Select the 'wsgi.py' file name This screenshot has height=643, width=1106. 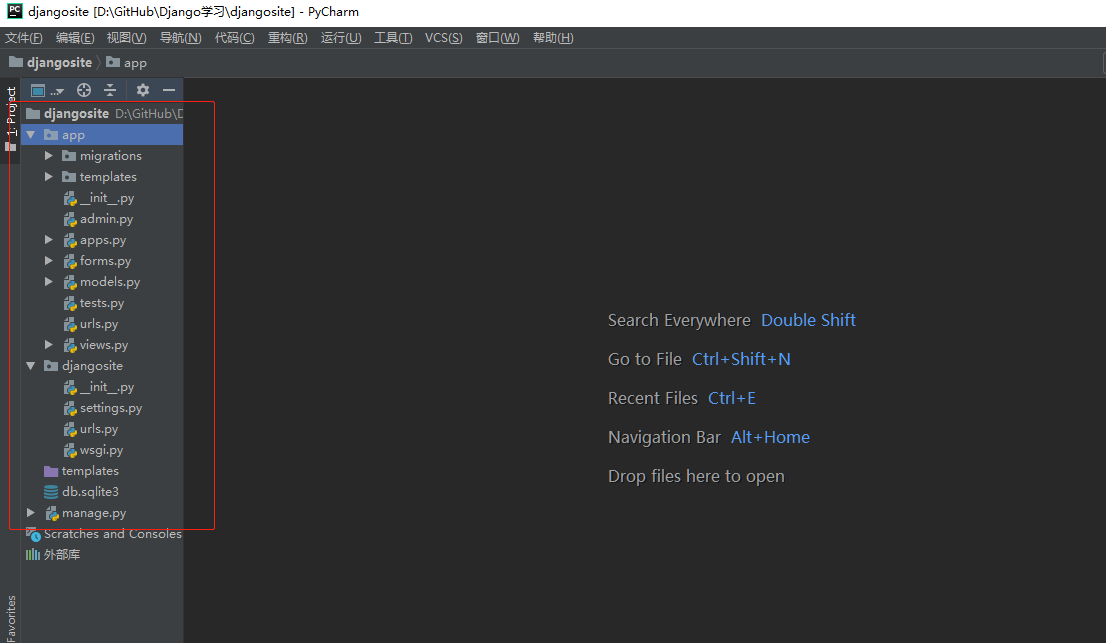point(102,450)
